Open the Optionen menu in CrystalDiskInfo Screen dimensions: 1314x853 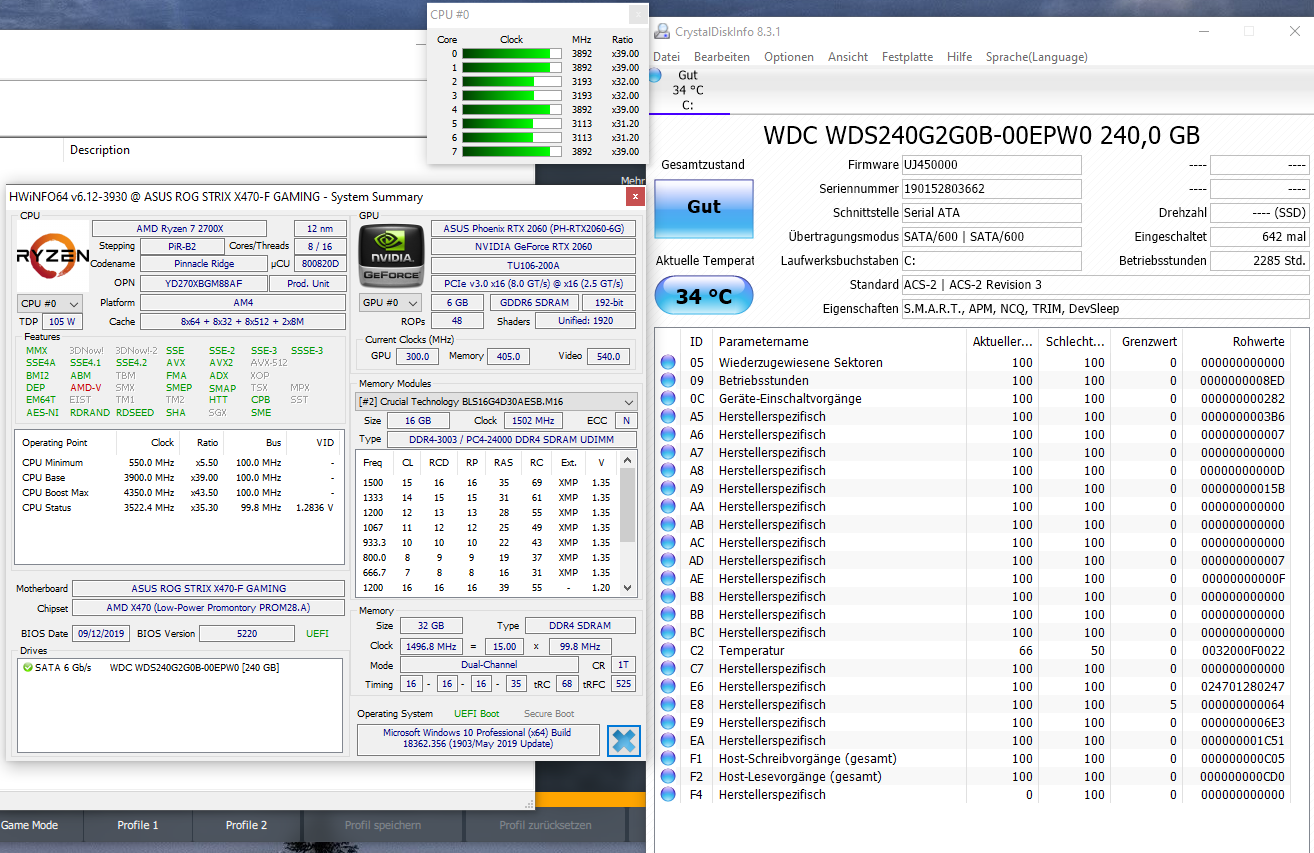[789, 57]
